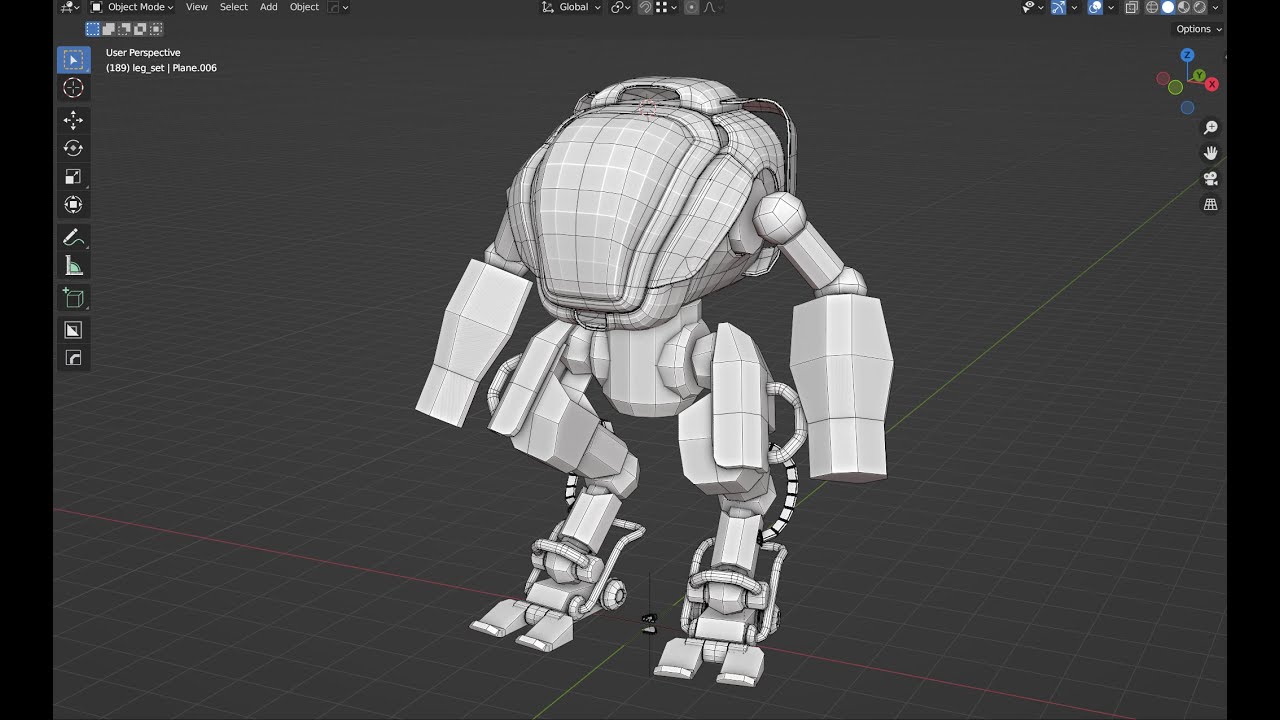Select the Select Box tool
Viewport: 1280px width, 720px height.
(x=73, y=60)
